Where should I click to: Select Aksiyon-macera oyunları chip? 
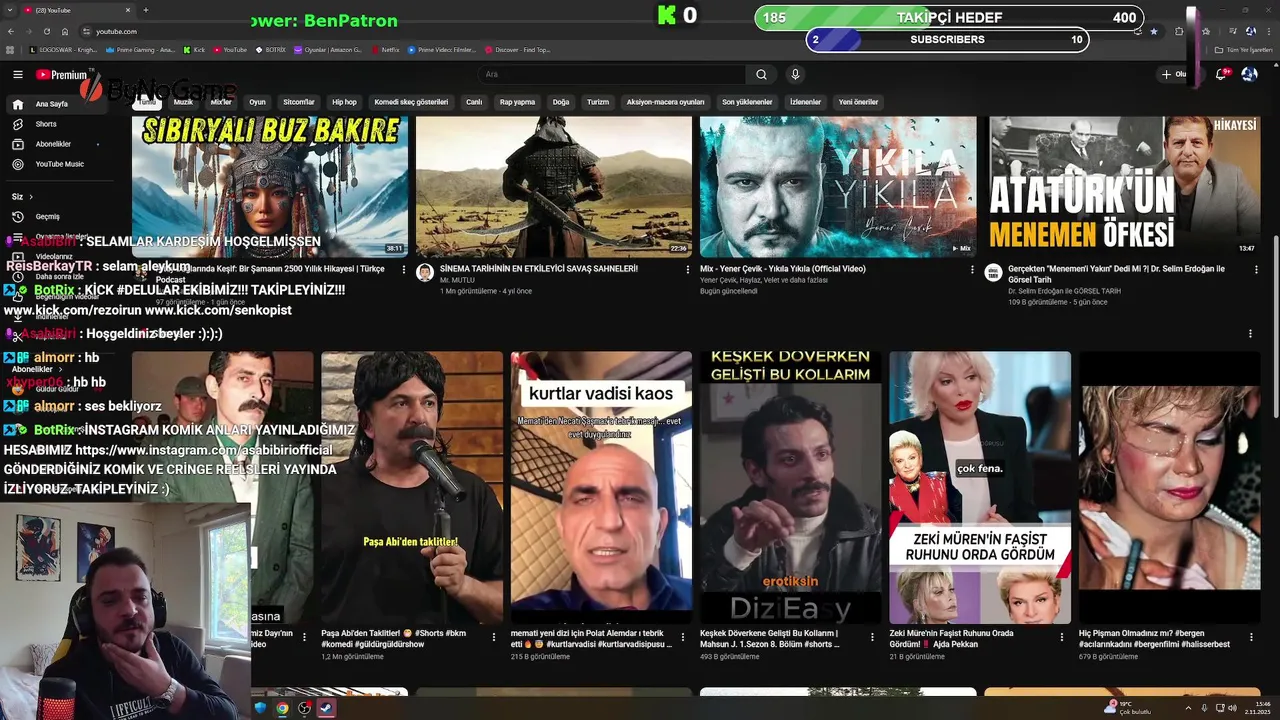coord(665,102)
